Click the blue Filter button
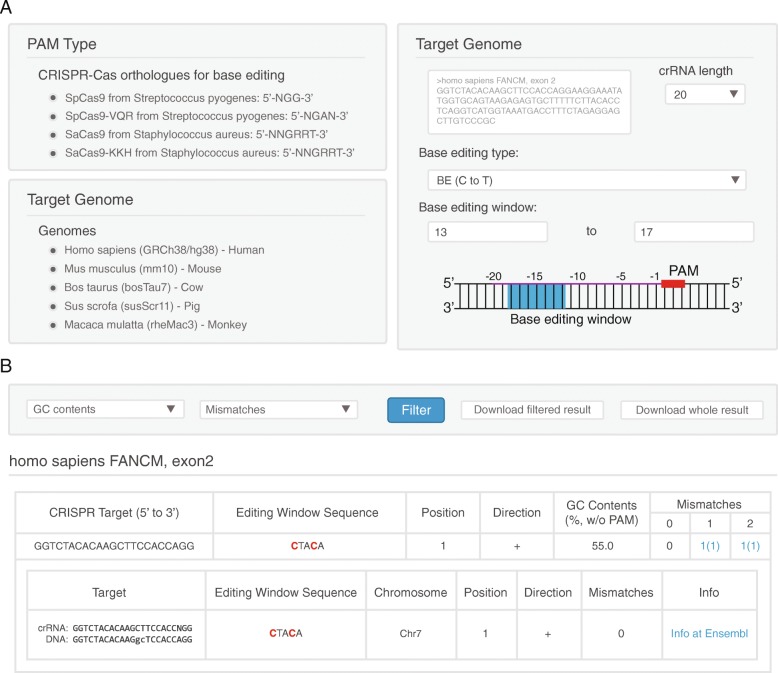 [x=416, y=410]
